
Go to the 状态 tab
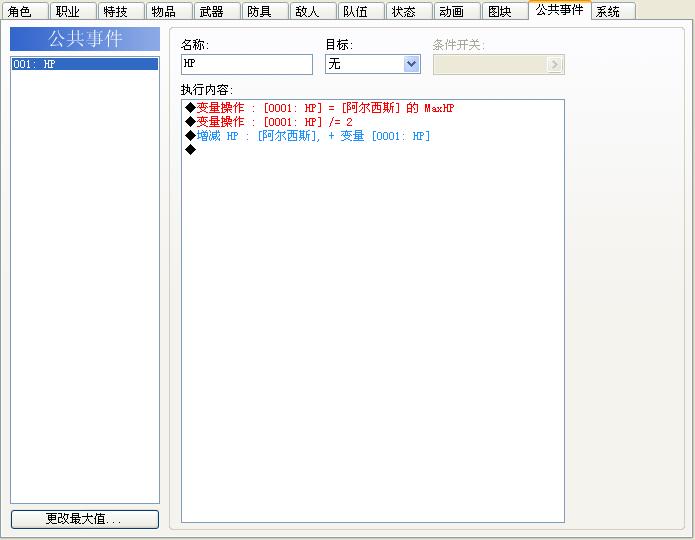pyautogui.click(x=409, y=11)
